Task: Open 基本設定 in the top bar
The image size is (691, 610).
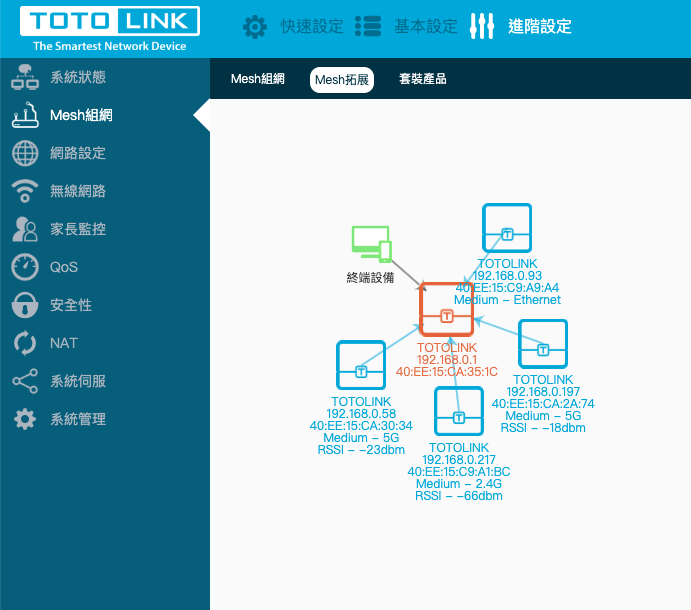Action: click(x=426, y=26)
